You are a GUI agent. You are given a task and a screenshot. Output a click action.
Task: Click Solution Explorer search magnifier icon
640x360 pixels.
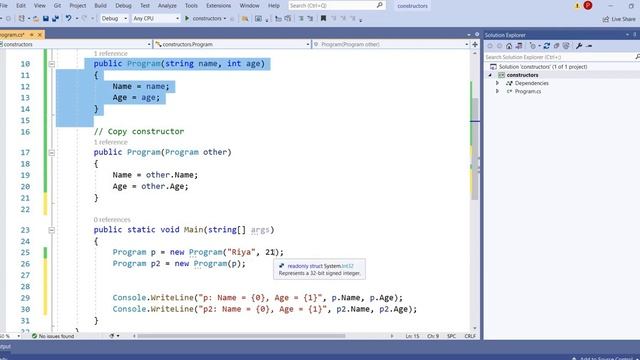tap(637, 57)
